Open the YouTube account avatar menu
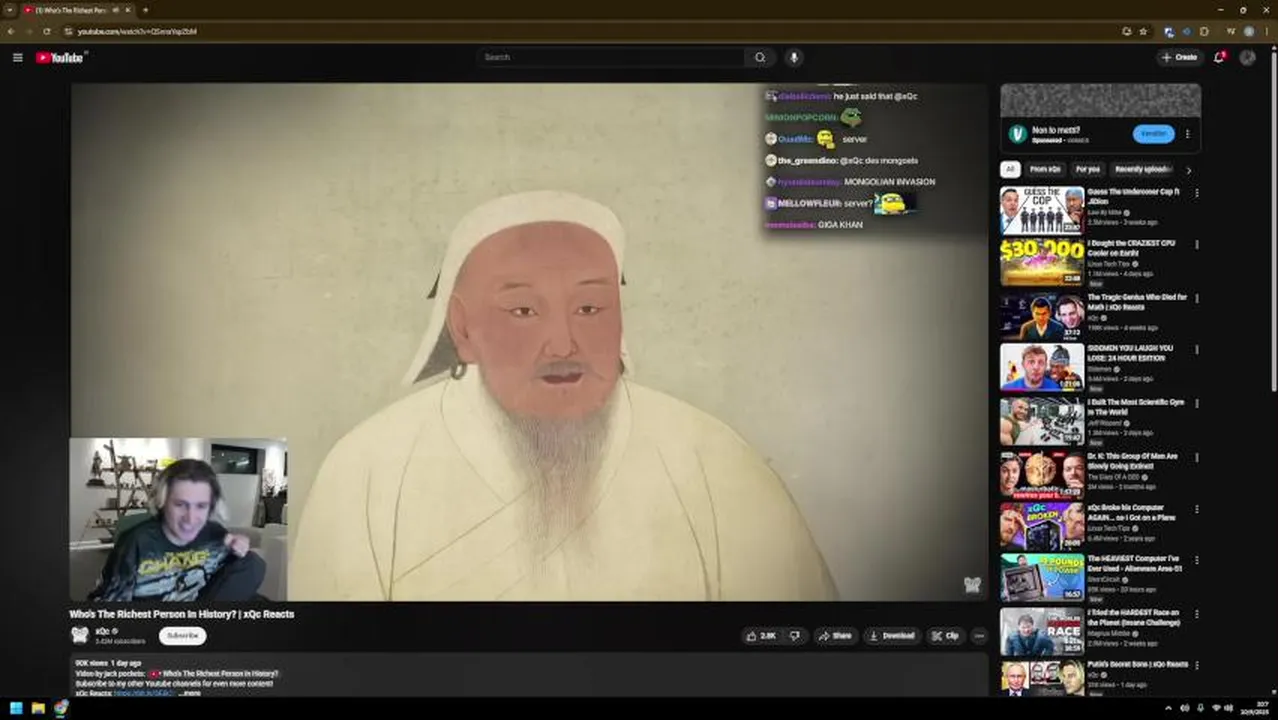 [1247, 57]
